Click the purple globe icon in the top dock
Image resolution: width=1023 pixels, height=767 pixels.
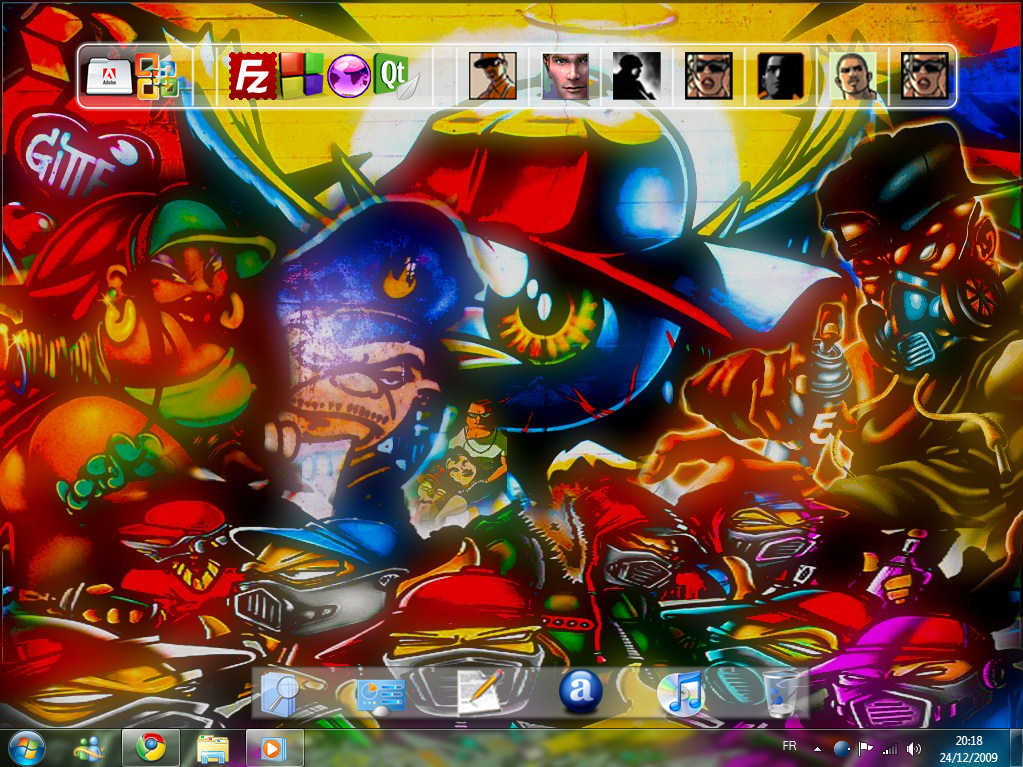349,76
